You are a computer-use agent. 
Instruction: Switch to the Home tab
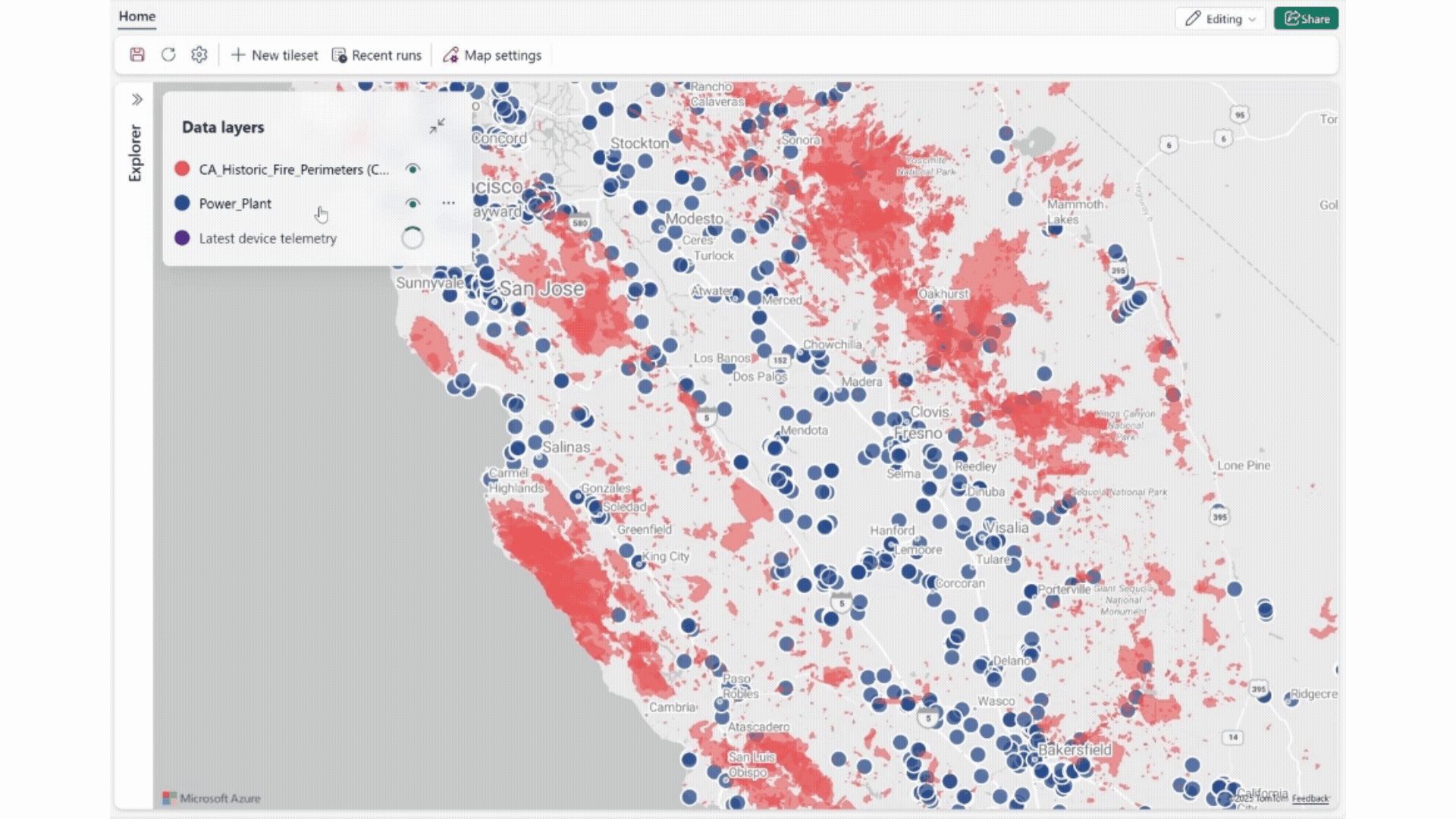coord(137,16)
